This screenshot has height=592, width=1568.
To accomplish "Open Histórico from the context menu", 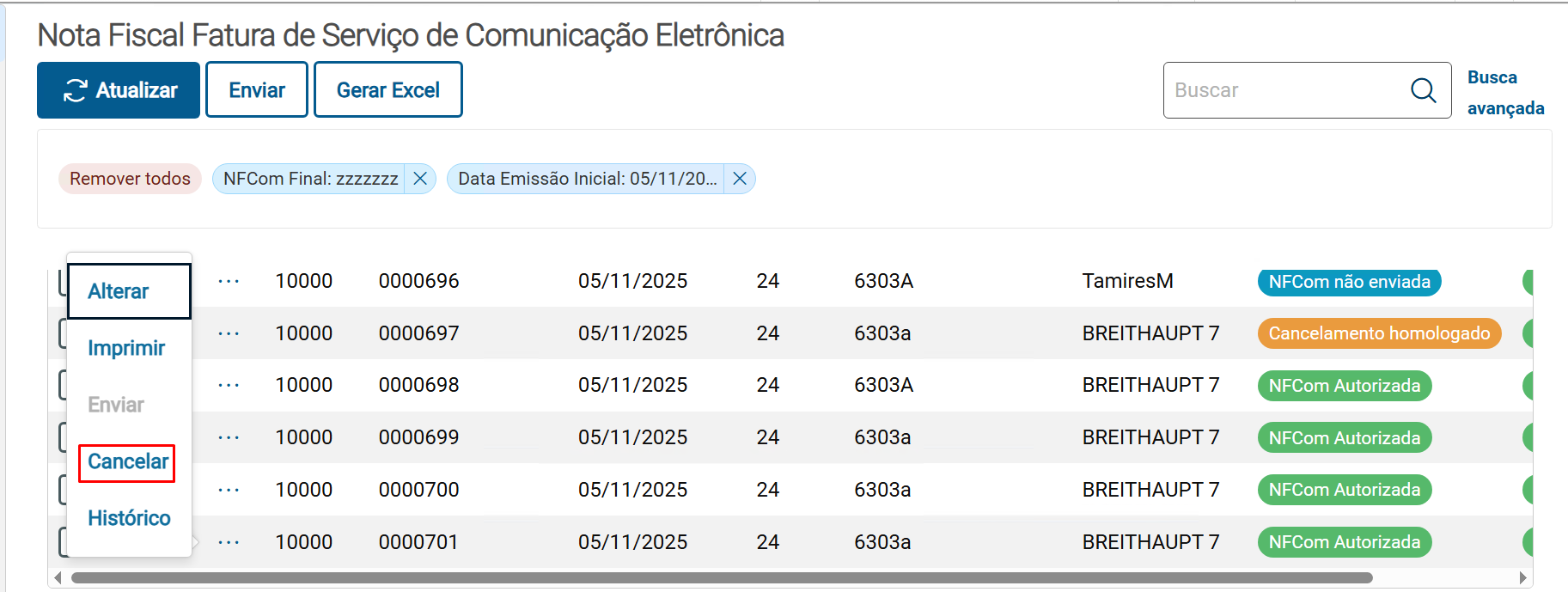I will pyautogui.click(x=129, y=518).
